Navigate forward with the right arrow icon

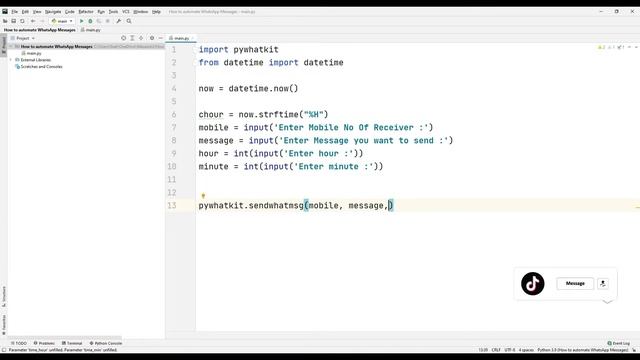[x=42, y=21]
